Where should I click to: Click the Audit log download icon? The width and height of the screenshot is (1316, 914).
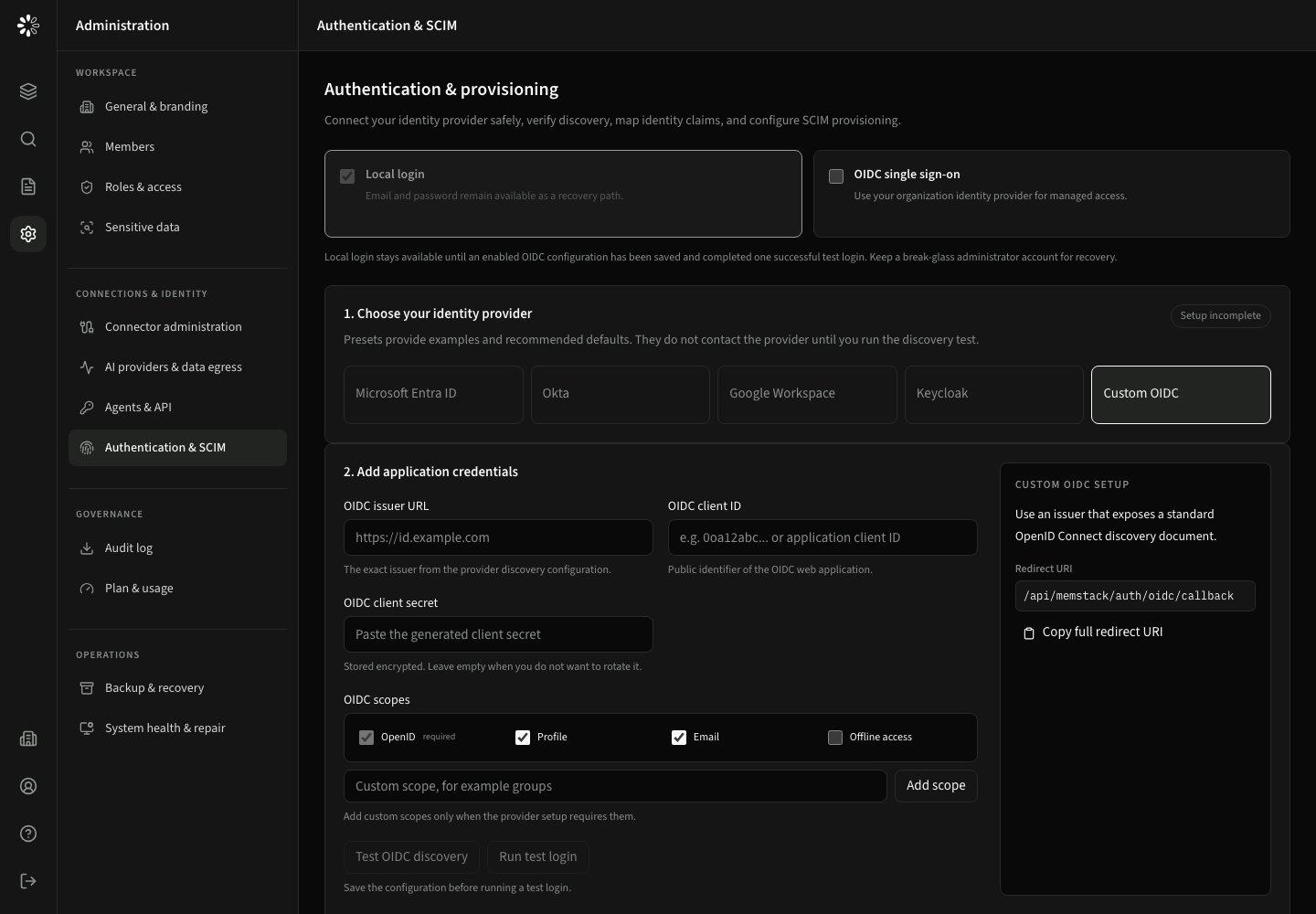pos(87,548)
